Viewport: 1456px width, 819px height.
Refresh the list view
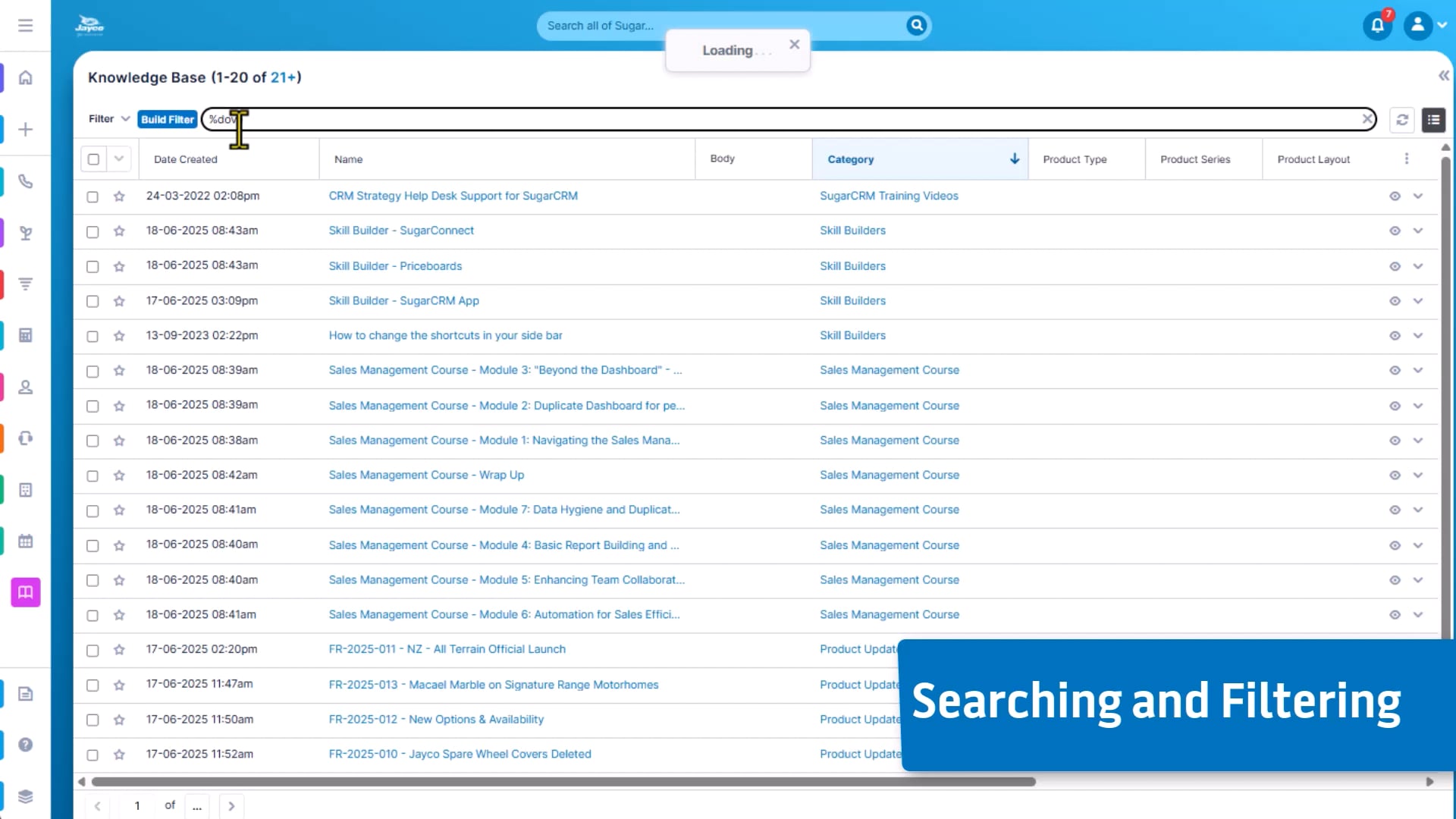1401,120
